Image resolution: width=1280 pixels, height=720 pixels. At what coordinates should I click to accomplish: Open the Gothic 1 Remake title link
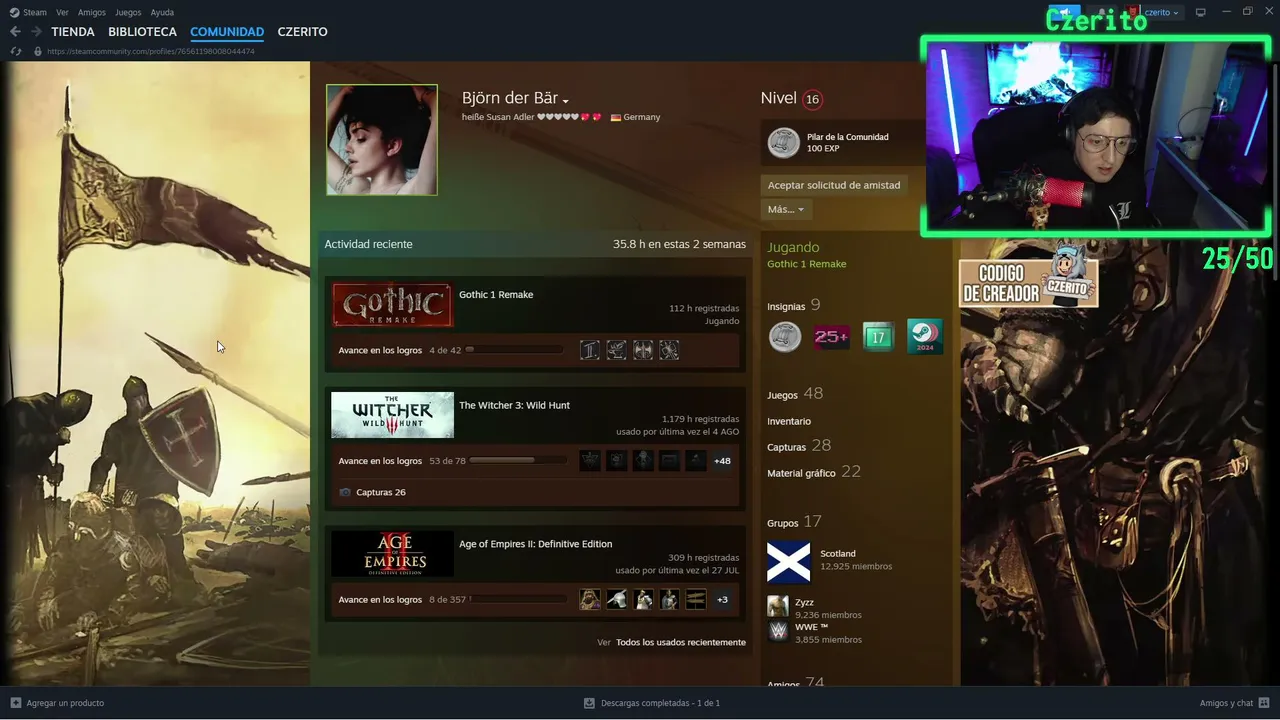(x=496, y=295)
